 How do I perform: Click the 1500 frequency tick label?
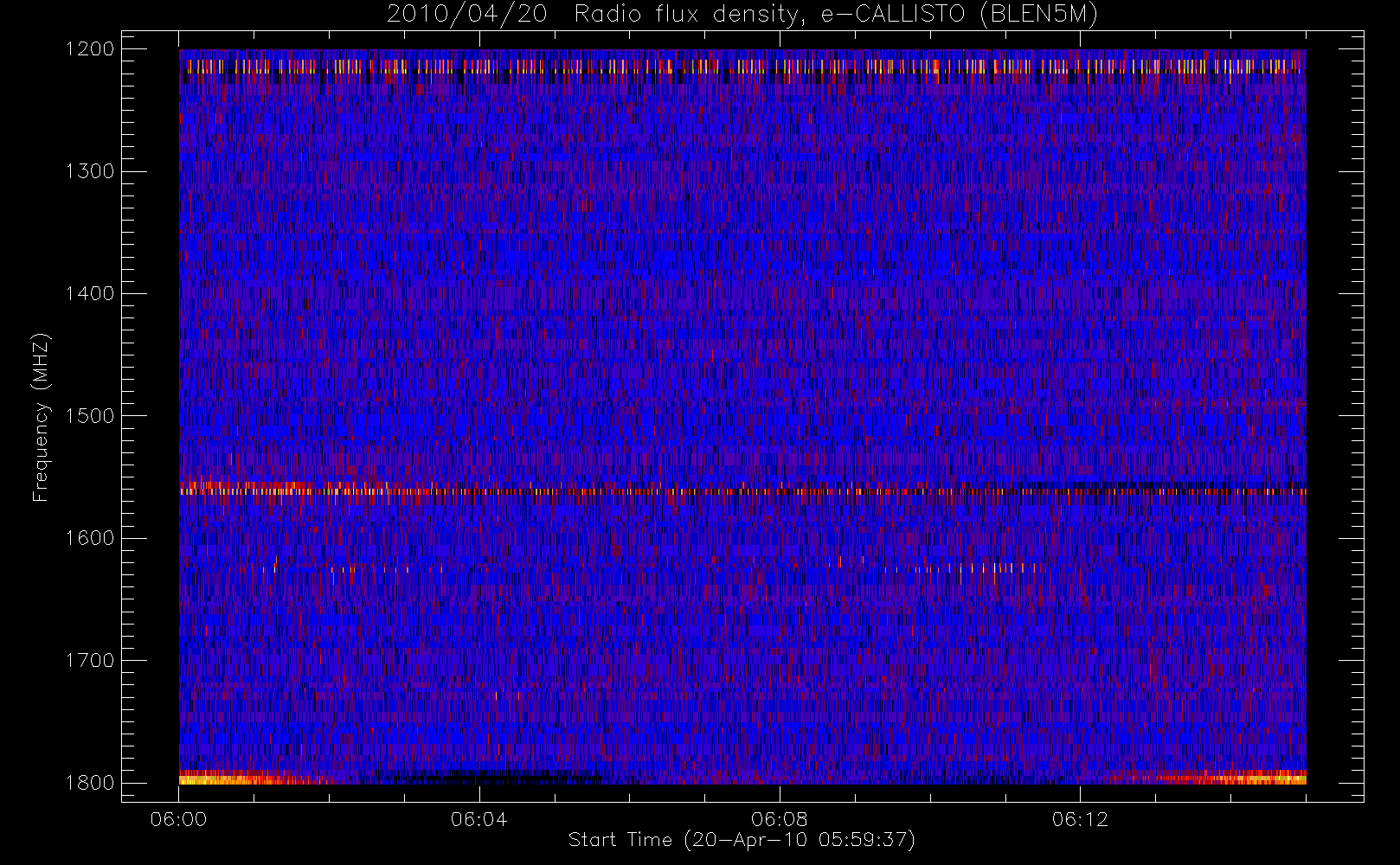click(x=91, y=416)
